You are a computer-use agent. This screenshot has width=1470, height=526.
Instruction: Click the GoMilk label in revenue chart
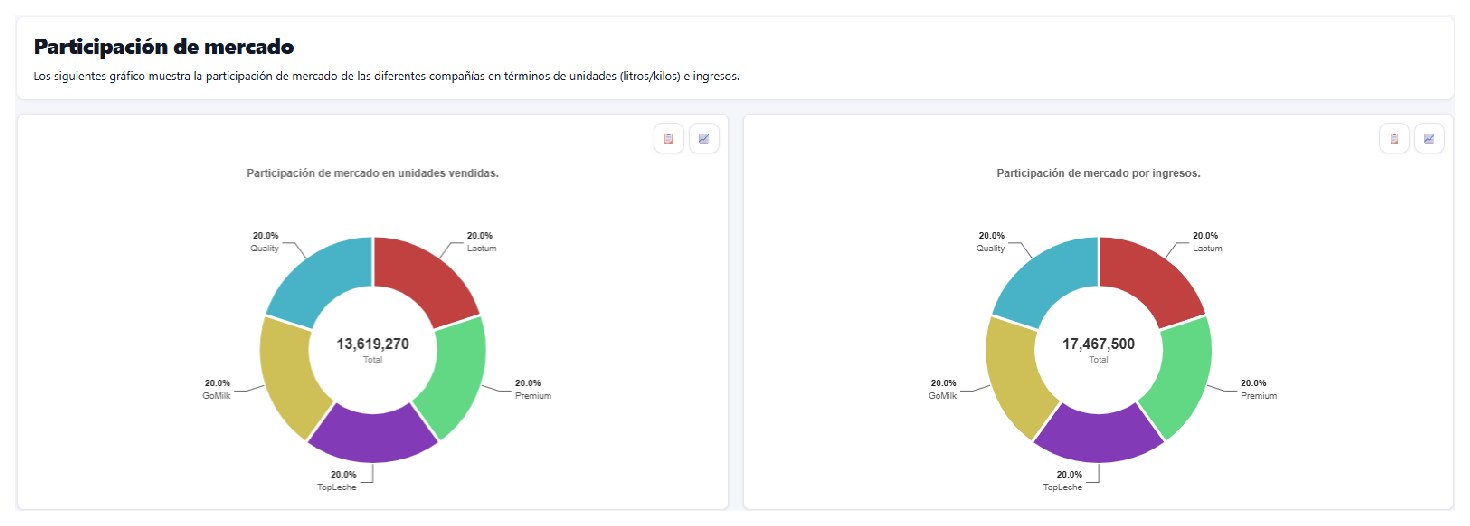(941, 395)
